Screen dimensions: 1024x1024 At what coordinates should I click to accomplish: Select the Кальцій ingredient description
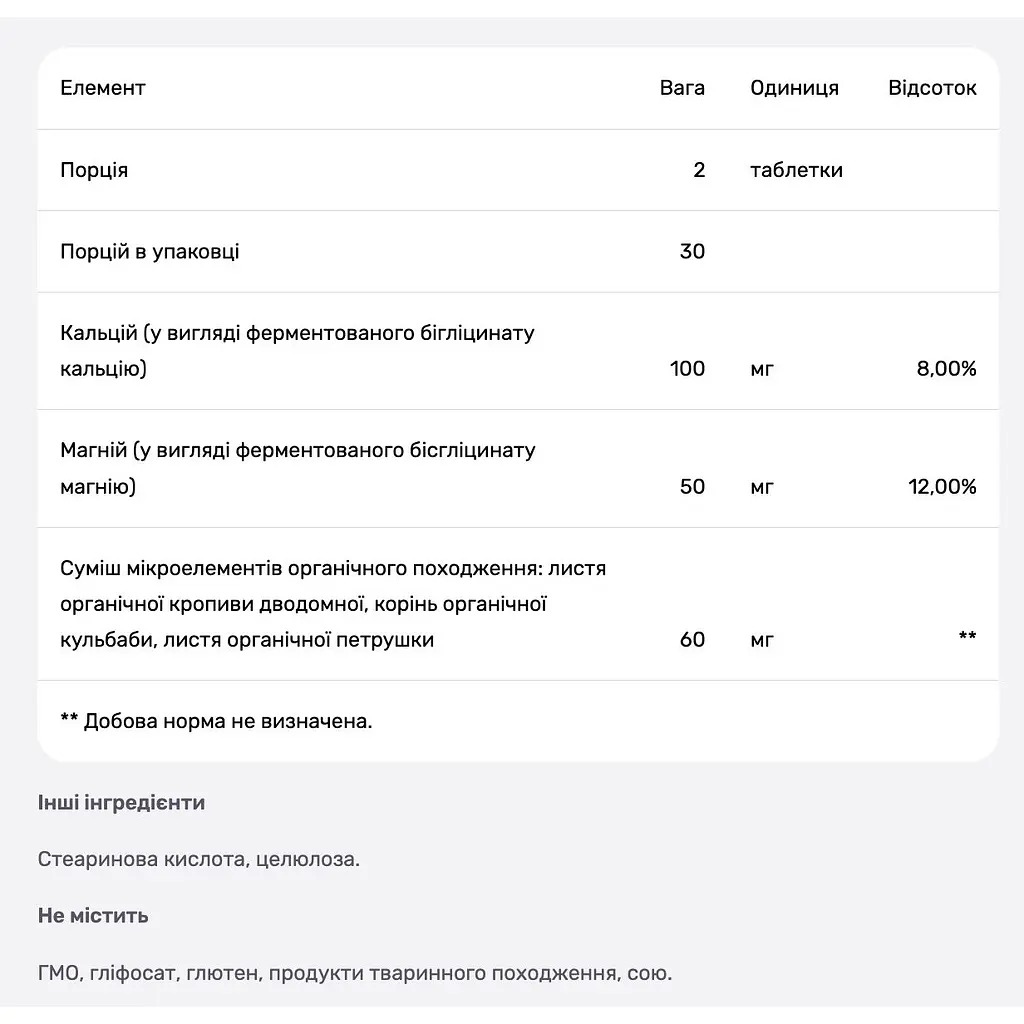click(x=297, y=351)
